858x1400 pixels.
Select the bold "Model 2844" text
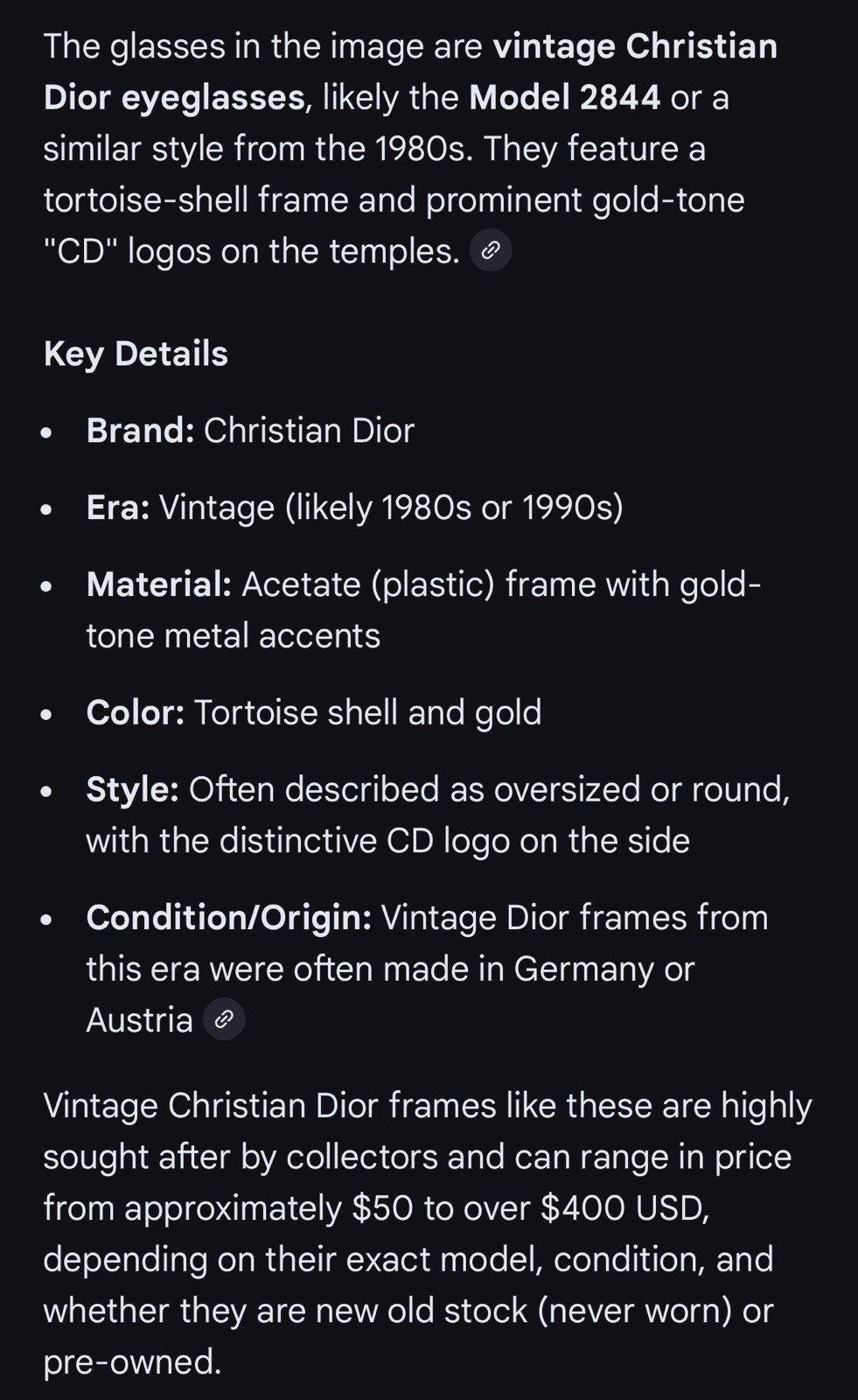click(564, 97)
